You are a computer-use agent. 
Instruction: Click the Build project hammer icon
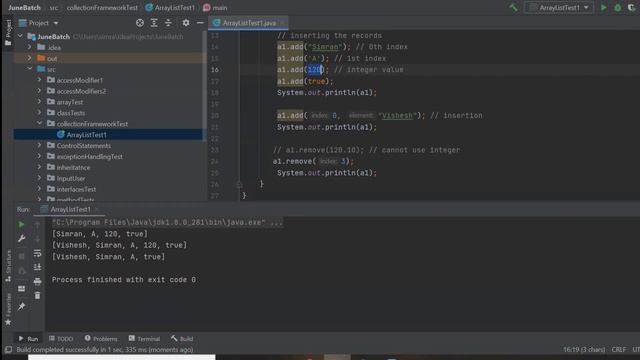pyautogui.click(x=513, y=7)
